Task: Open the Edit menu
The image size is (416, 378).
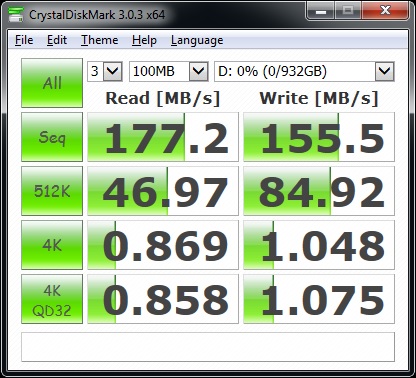Action: tap(57, 40)
